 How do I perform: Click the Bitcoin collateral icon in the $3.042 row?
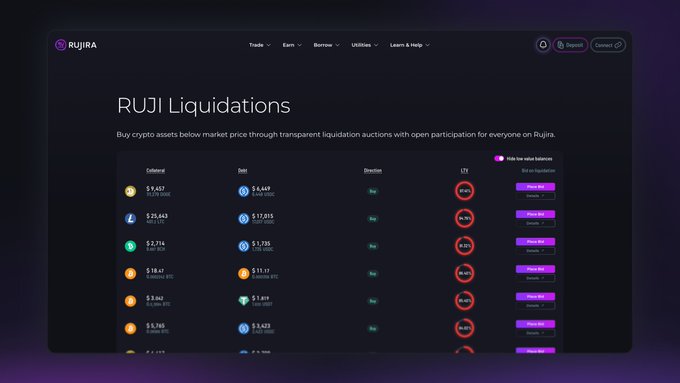(x=130, y=301)
